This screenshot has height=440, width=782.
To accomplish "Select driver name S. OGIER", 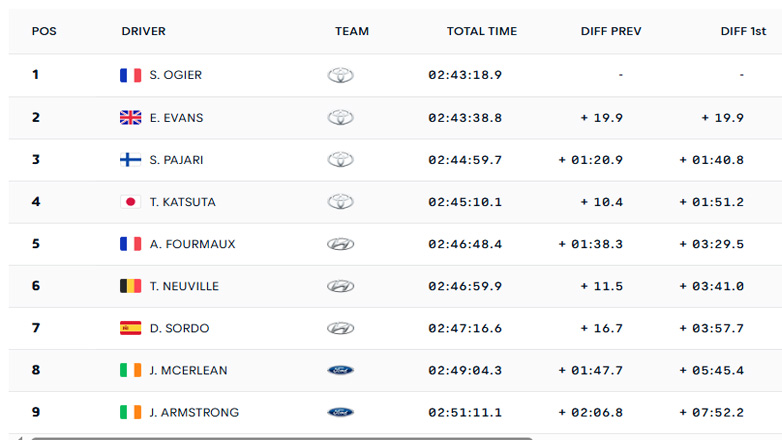I will coord(176,75).
